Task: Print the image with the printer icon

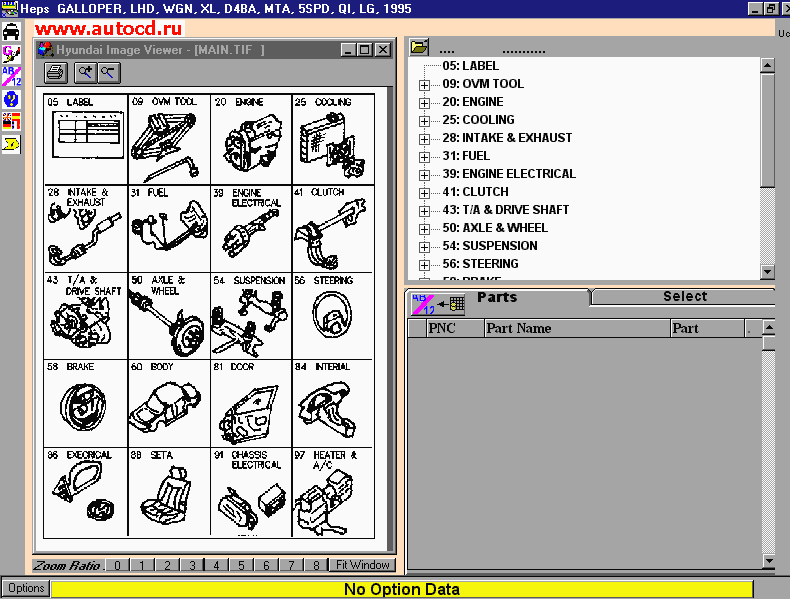Action: (55, 73)
